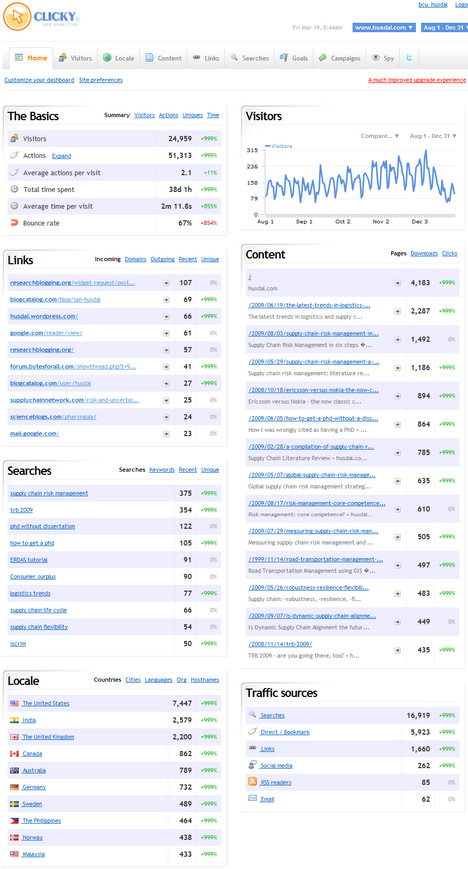The image size is (468, 869).
Task: Click the Links chain icon in Traffic sources
Action: click(252, 748)
